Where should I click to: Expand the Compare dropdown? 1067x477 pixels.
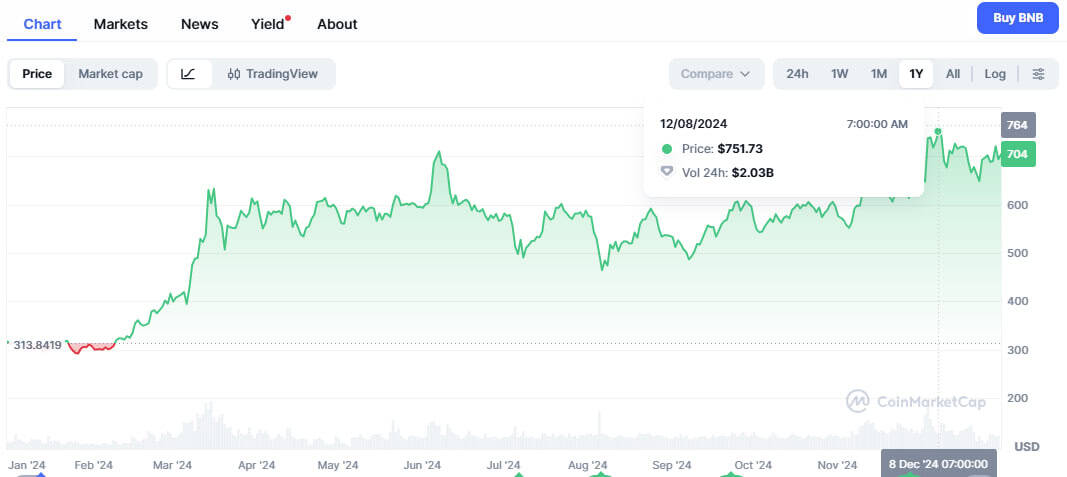(715, 74)
